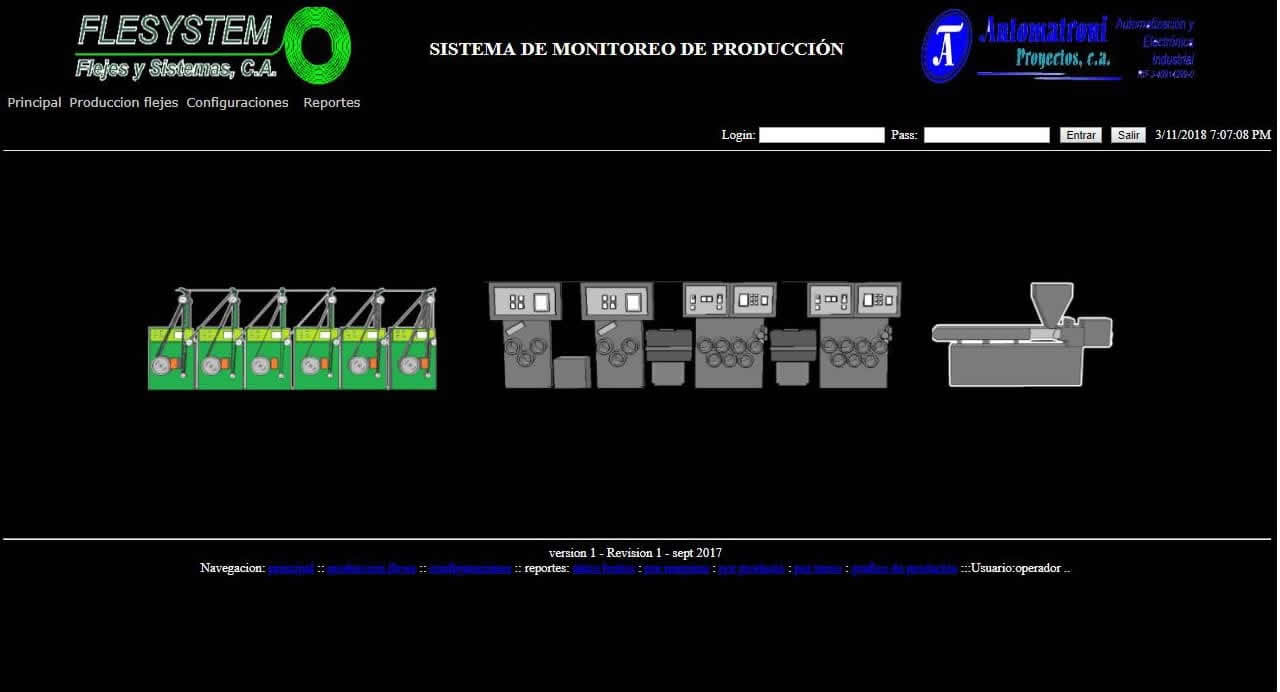Click inside the Login input field

[x=821, y=134]
